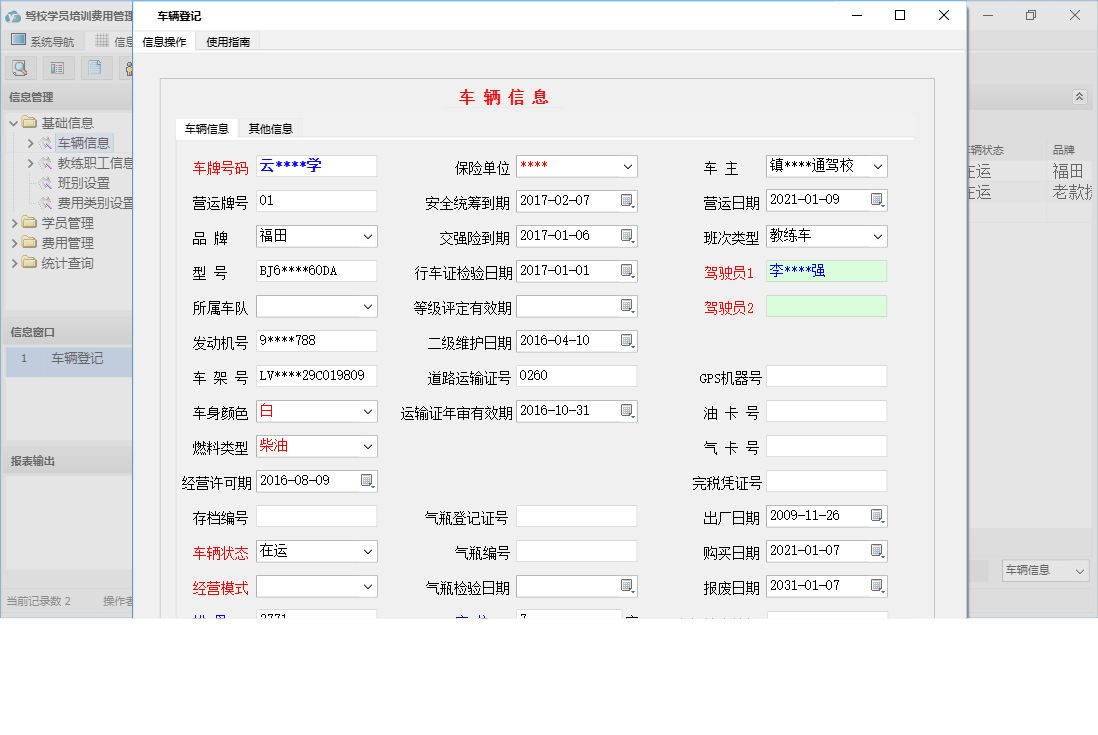The image size is (1098, 735).
Task: Open the 车辆状态 dropdown
Action: click(368, 551)
